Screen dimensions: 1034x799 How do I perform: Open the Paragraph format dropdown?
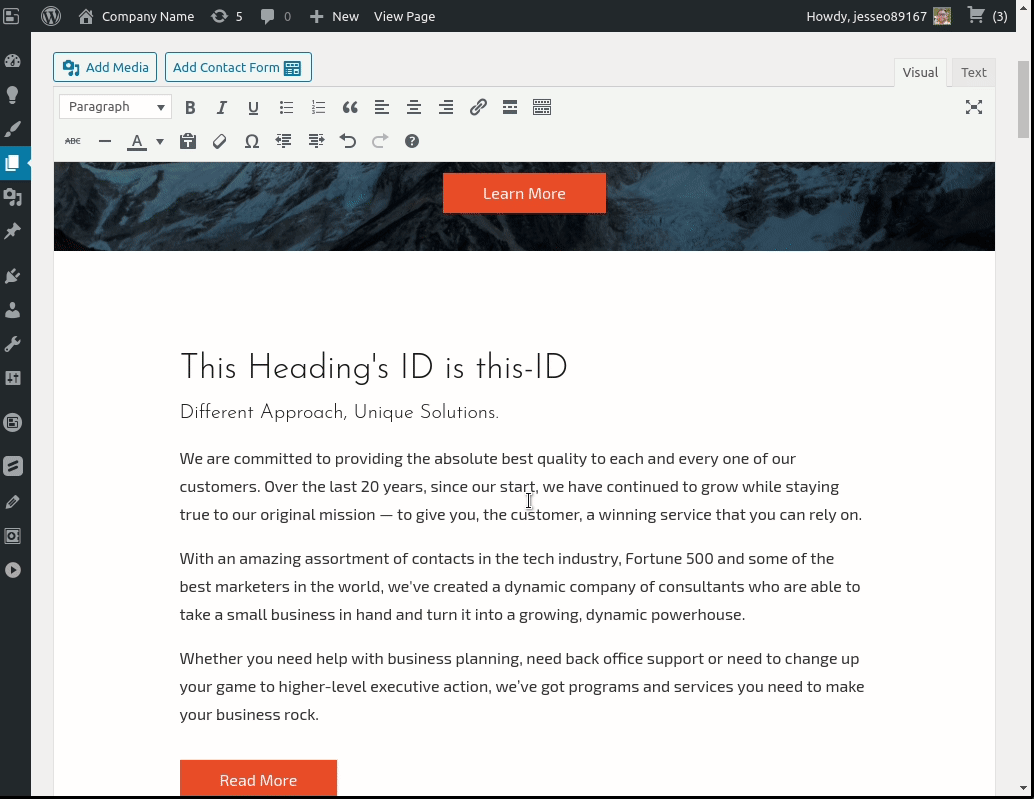click(x=115, y=107)
